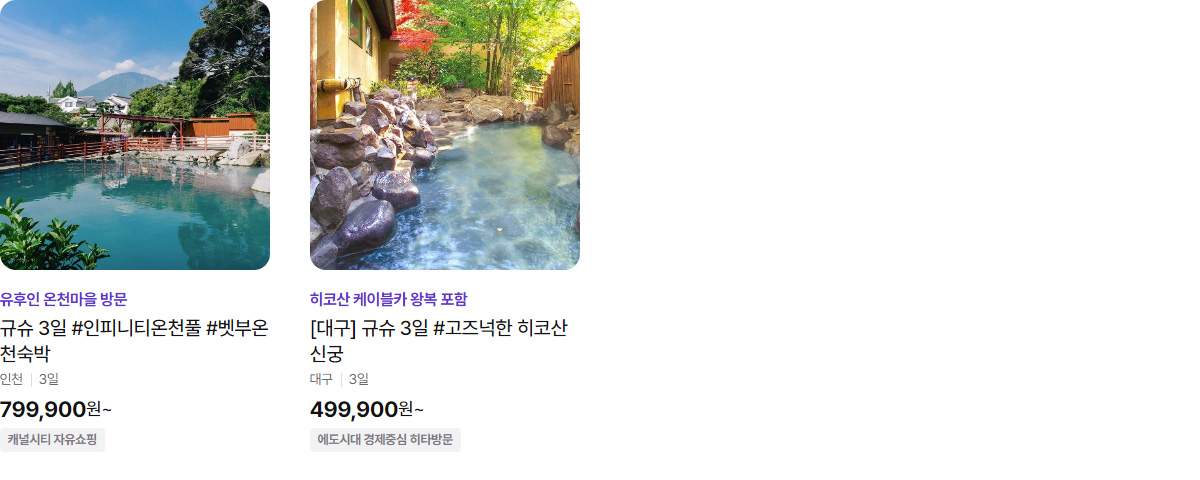This screenshot has height=480, width=1200.
Task: Click the [대구] prefix in second title
Action: click(x=333, y=329)
